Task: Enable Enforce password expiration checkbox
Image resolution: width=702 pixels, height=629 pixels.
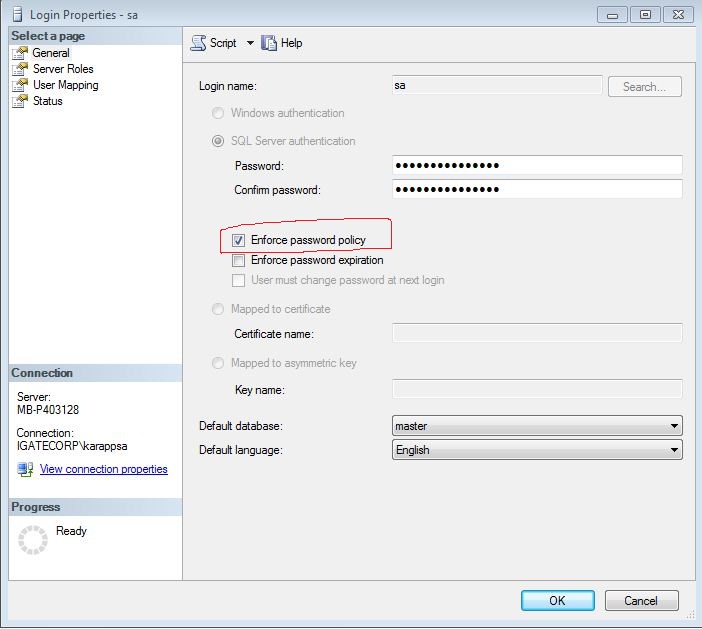Action: tap(238, 260)
